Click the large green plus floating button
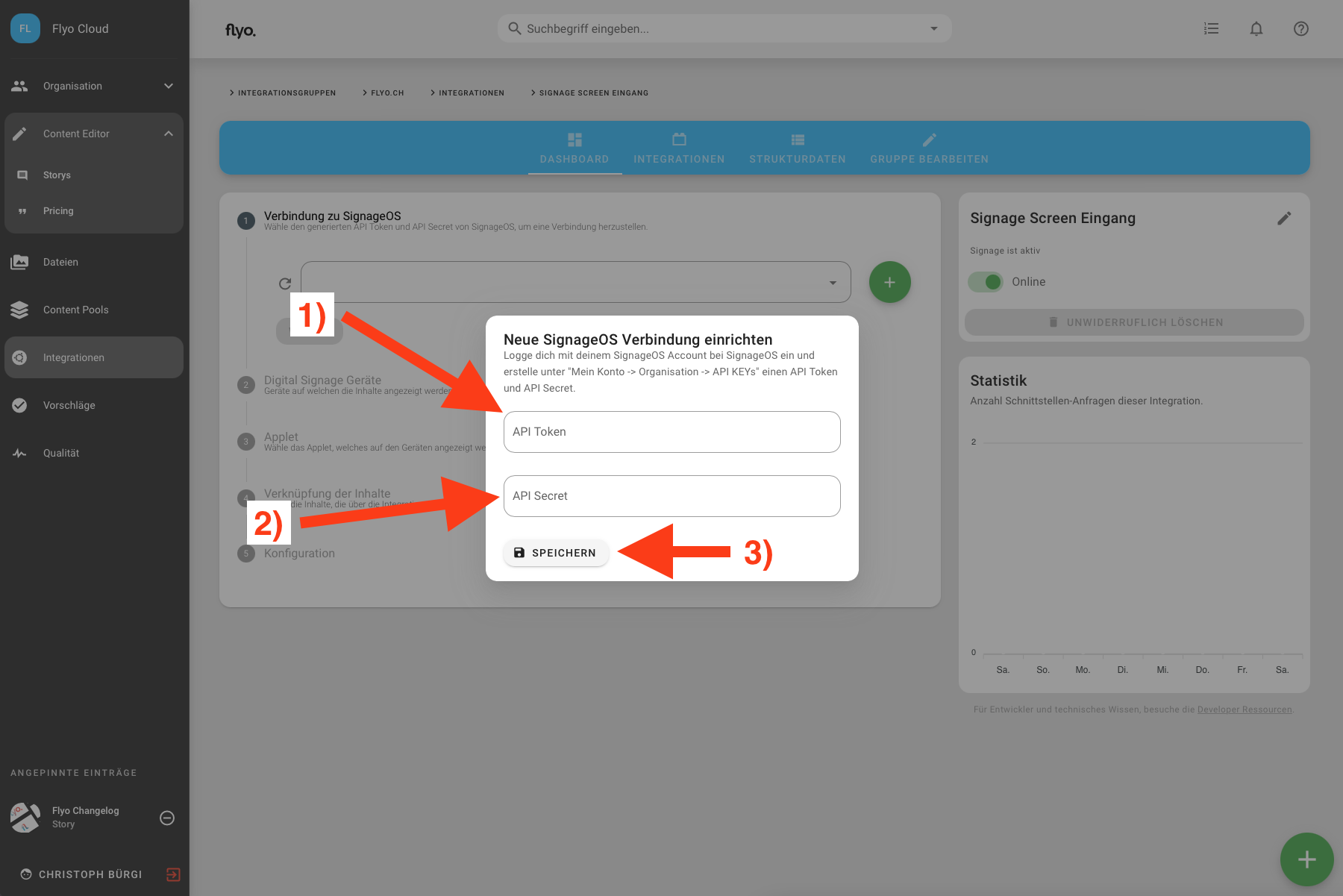The image size is (1343, 896). point(1306,859)
